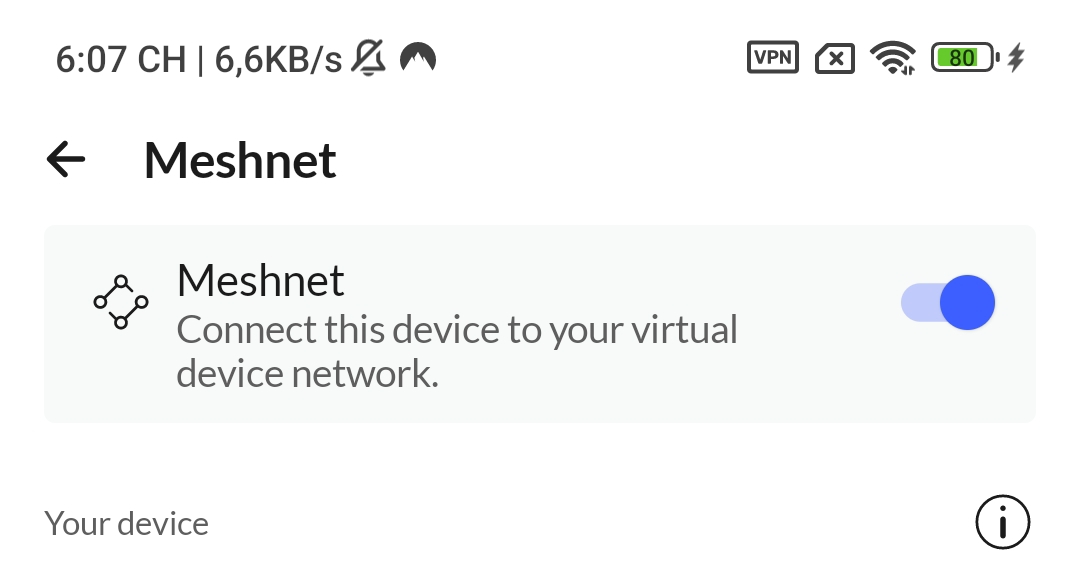Tap the 6:07 CH clock
The image size is (1080, 575).
click(x=120, y=60)
